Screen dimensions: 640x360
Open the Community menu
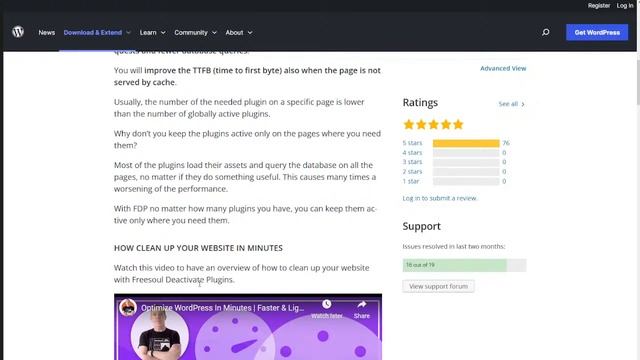click(191, 33)
